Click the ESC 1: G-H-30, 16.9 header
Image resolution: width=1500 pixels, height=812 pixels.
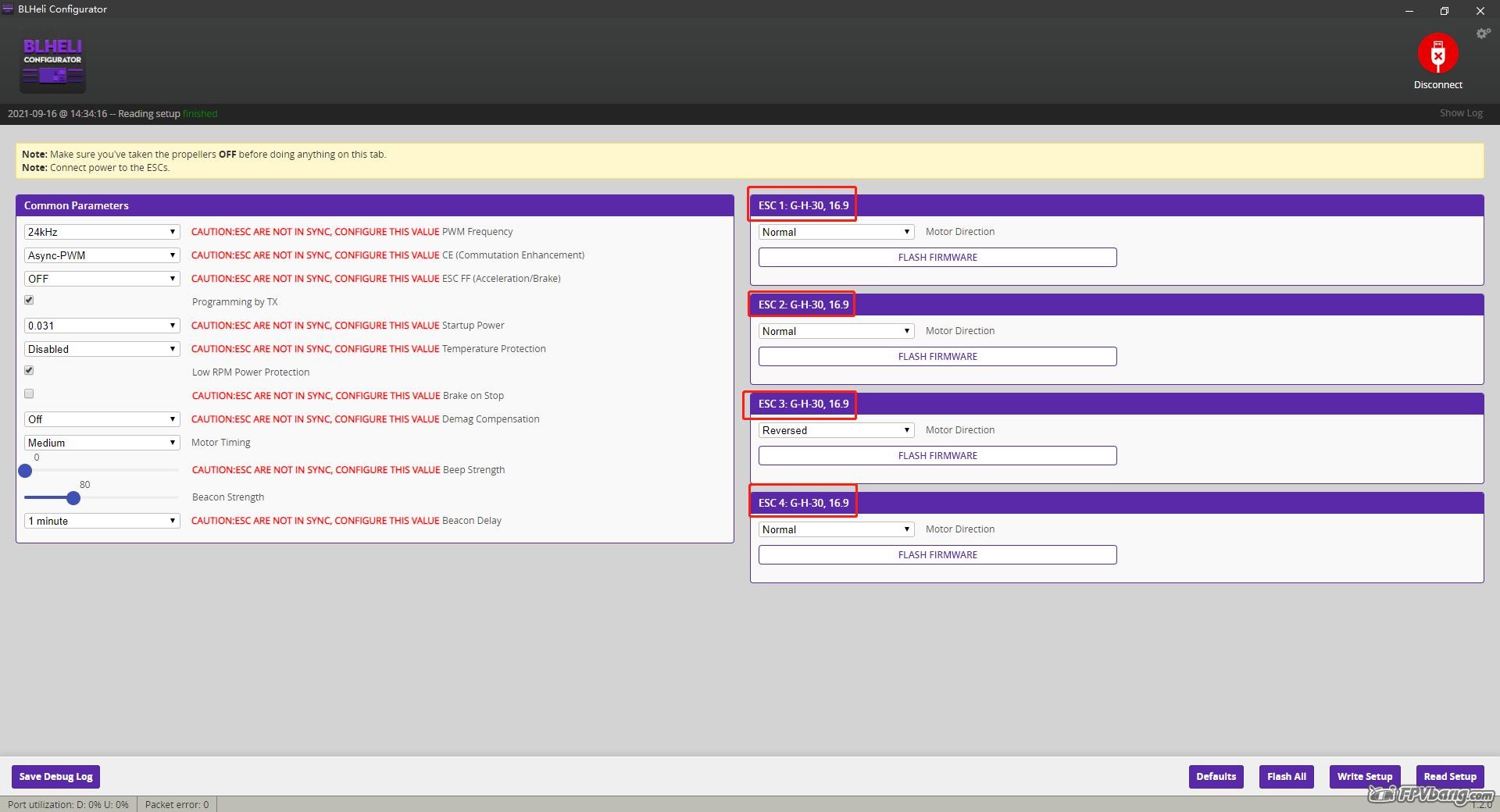tap(1116, 205)
